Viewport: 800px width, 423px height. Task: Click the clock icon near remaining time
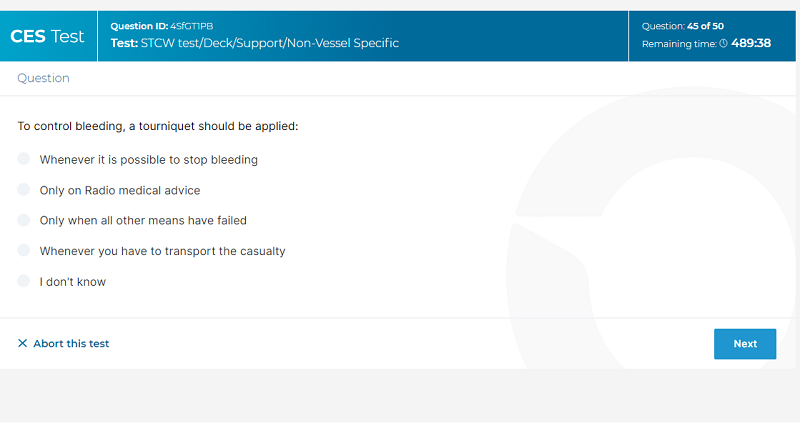click(x=723, y=44)
